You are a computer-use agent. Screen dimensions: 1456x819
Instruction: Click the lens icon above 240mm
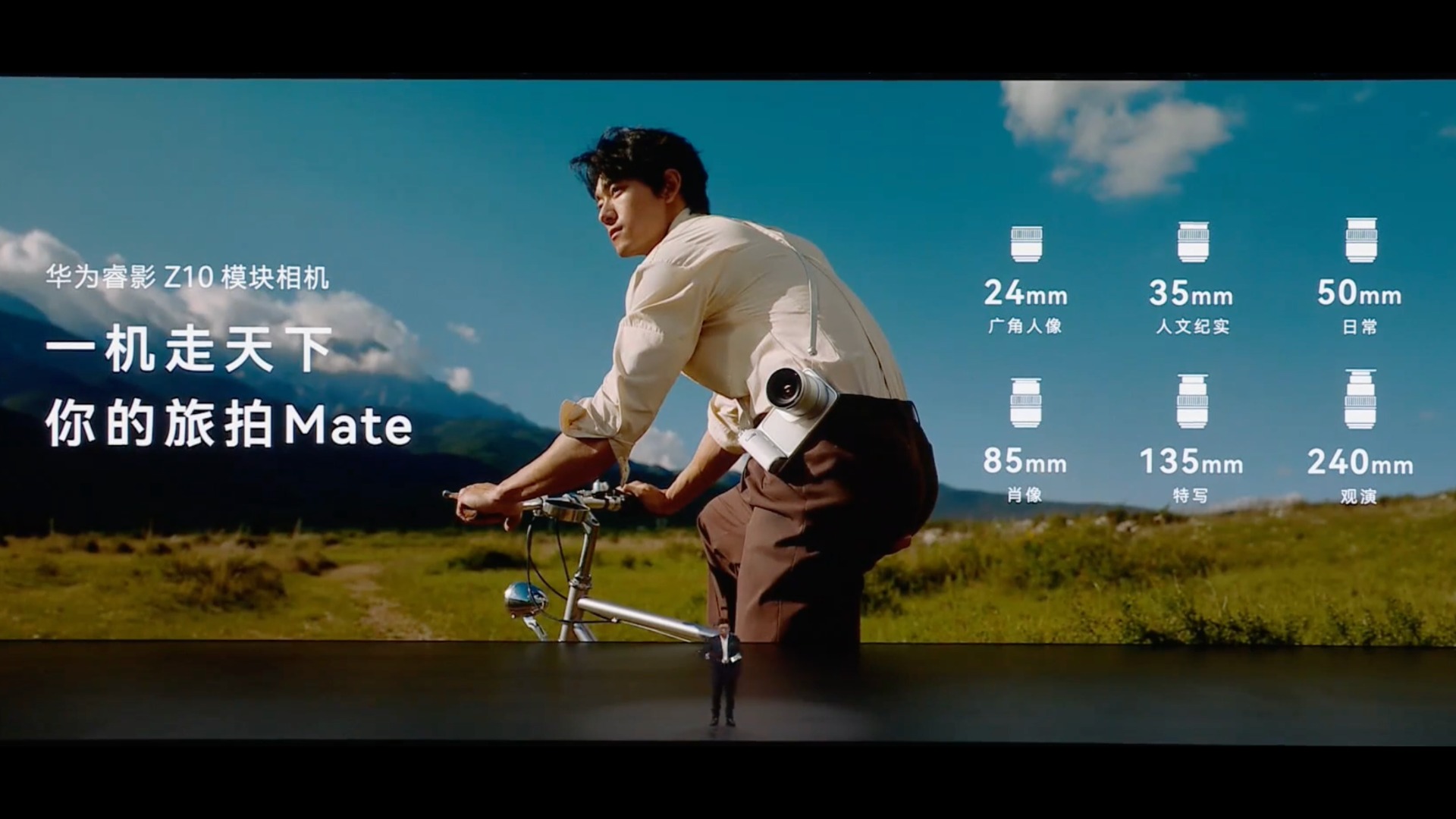coord(1360,399)
